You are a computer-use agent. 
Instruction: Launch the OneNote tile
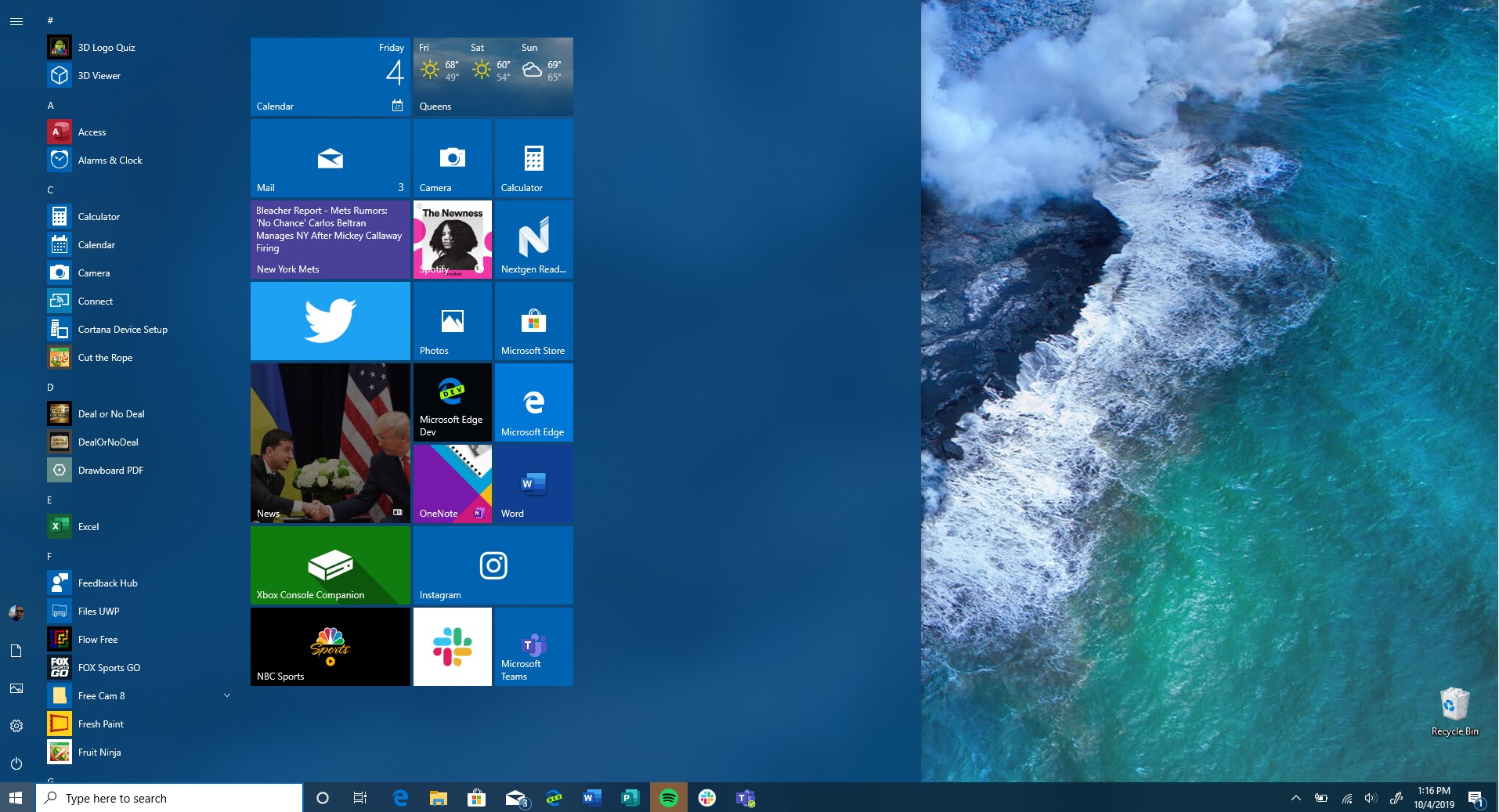click(x=452, y=484)
